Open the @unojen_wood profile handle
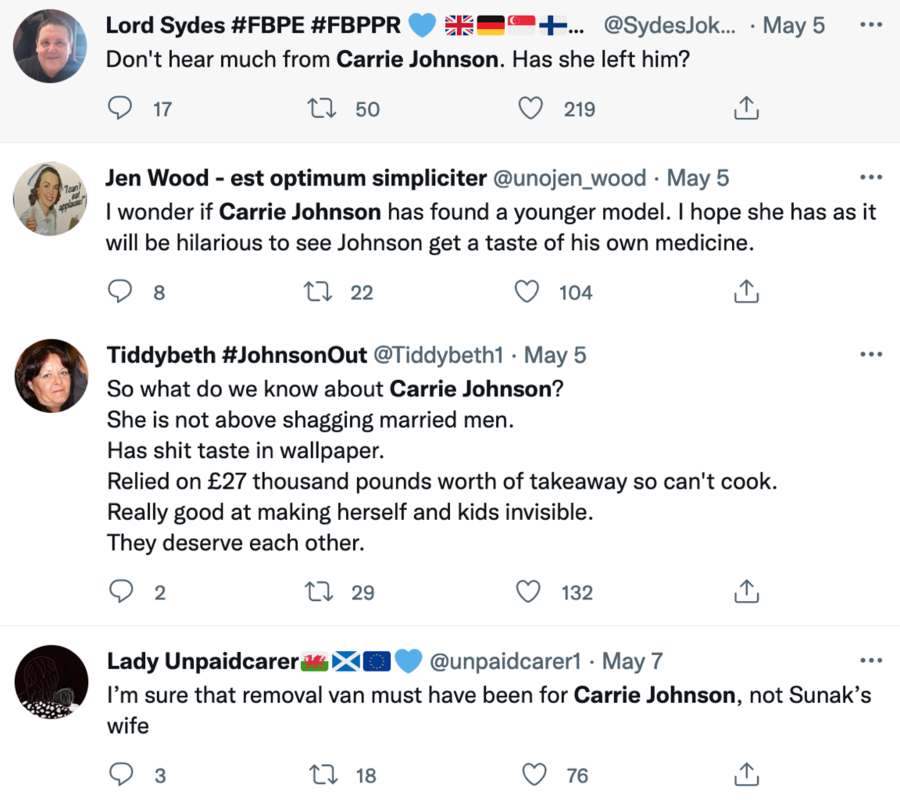The height and width of the screenshot is (802, 900). click(570, 179)
